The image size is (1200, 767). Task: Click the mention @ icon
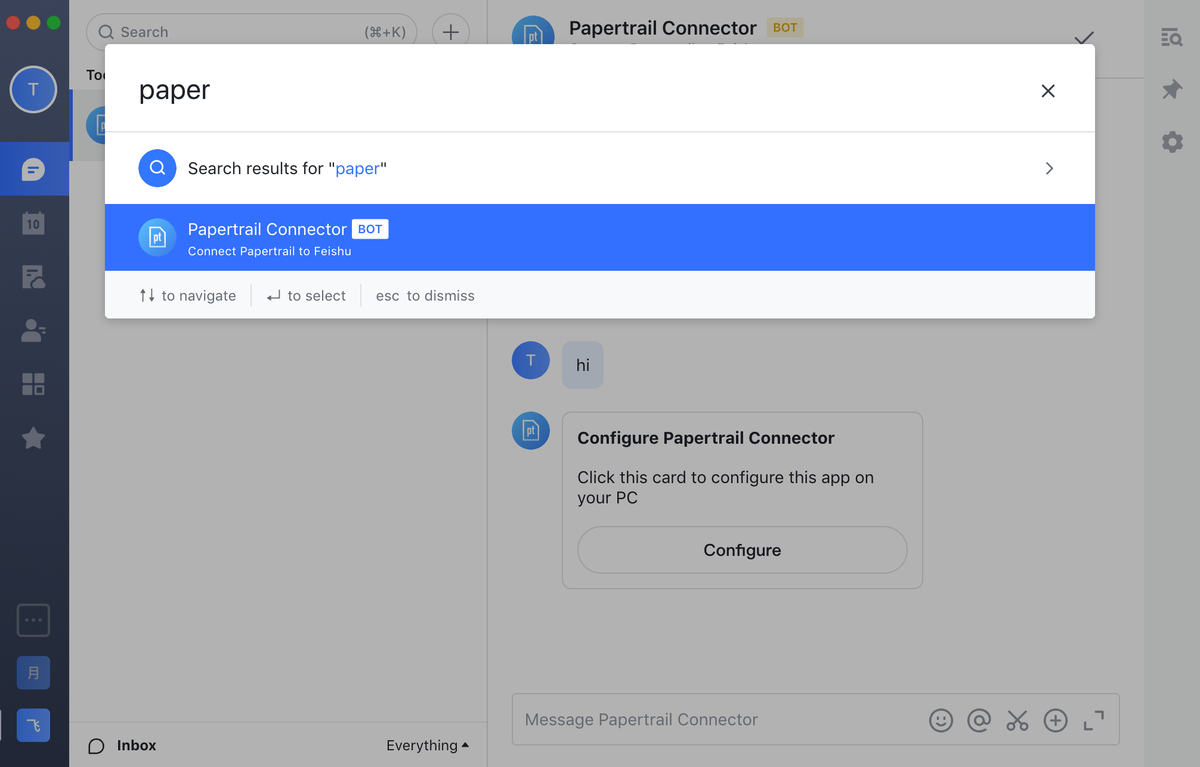tap(979, 720)
